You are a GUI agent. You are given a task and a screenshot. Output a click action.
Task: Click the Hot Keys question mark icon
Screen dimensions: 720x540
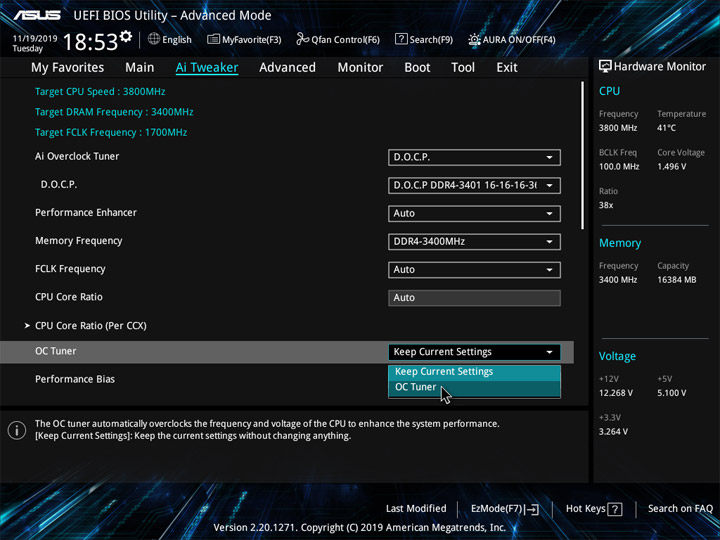point(614,509)
